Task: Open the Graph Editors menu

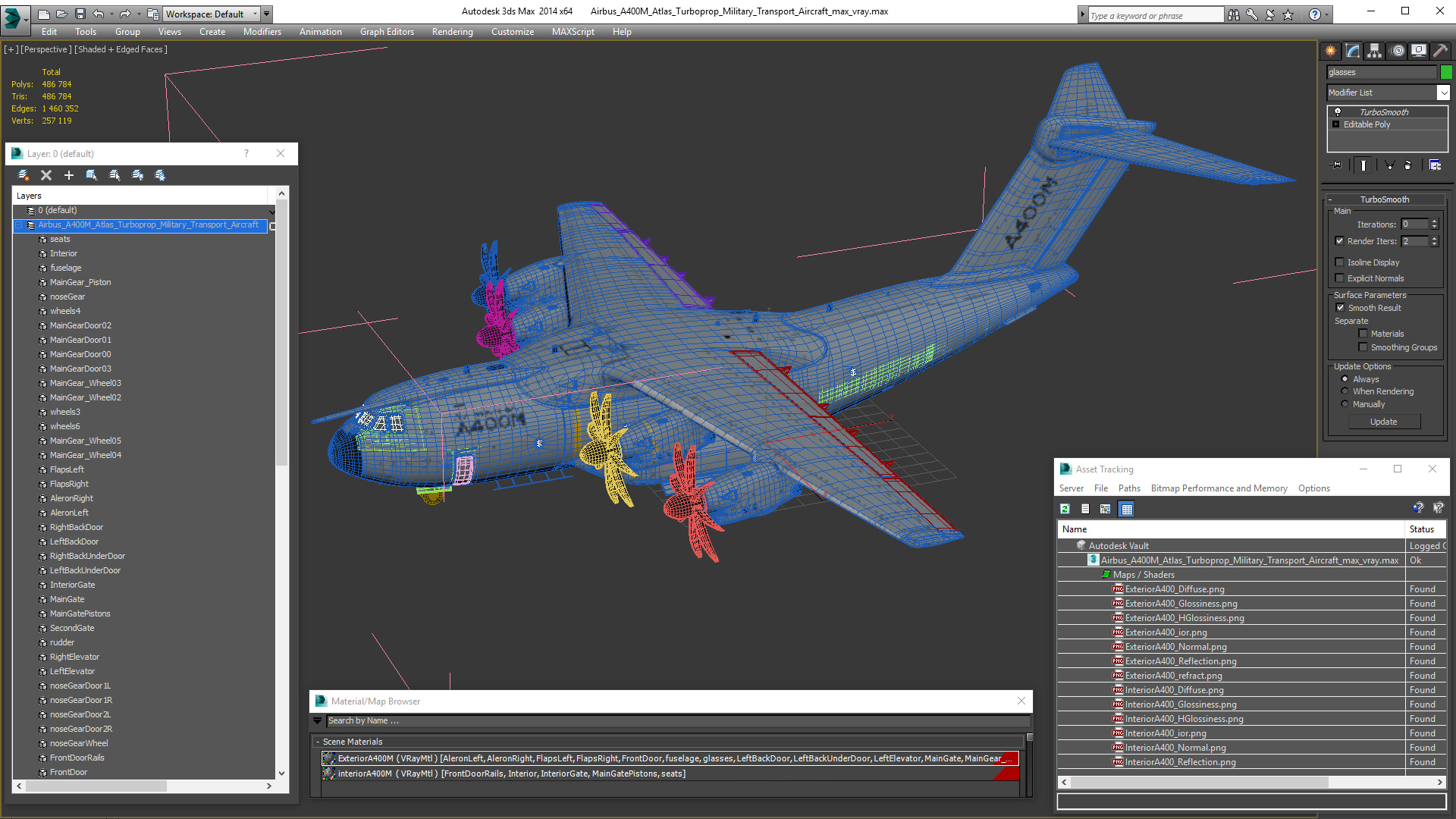Action: point(387,32)
